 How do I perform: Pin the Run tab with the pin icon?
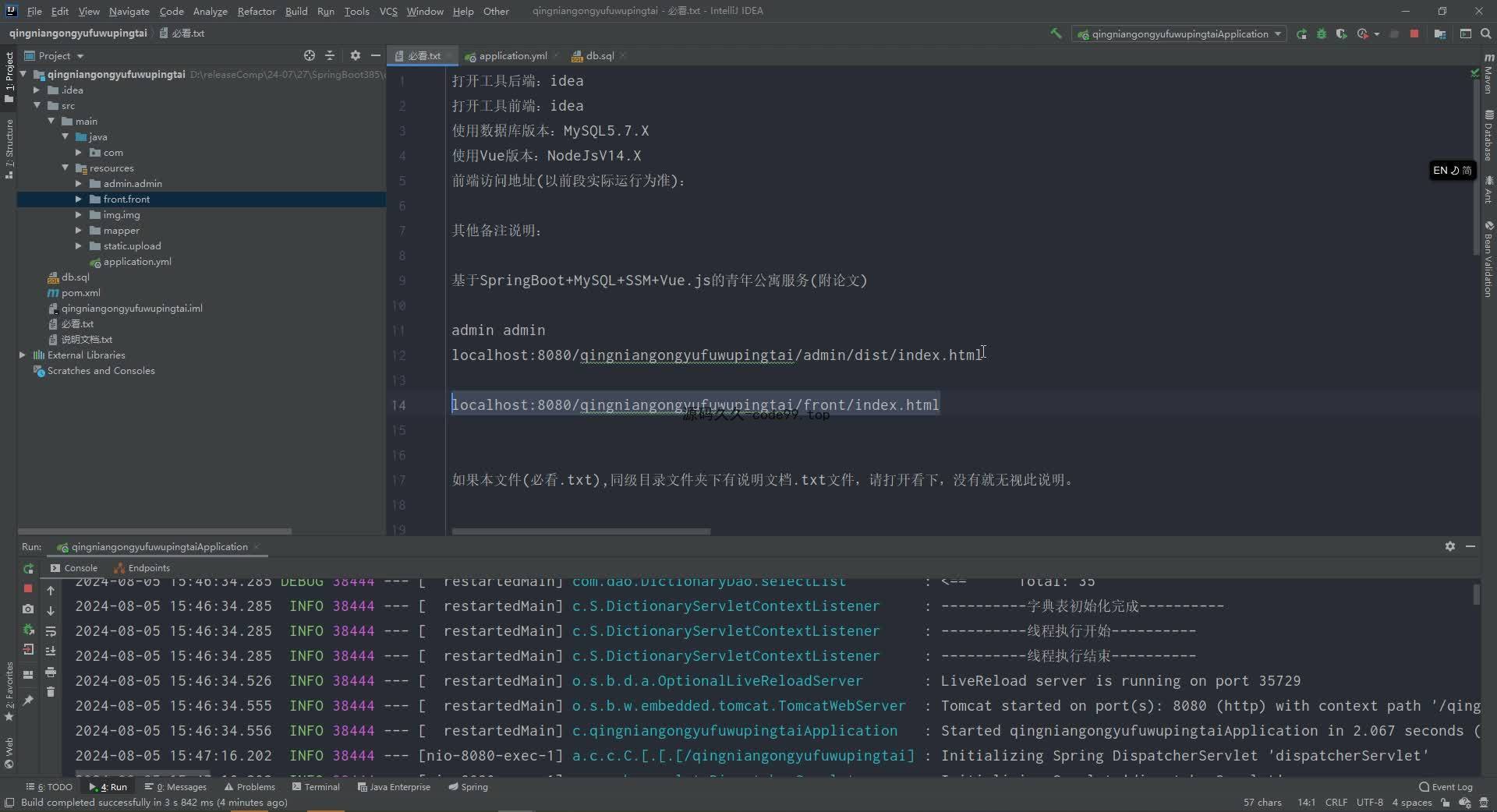click(x=28, y=701)
